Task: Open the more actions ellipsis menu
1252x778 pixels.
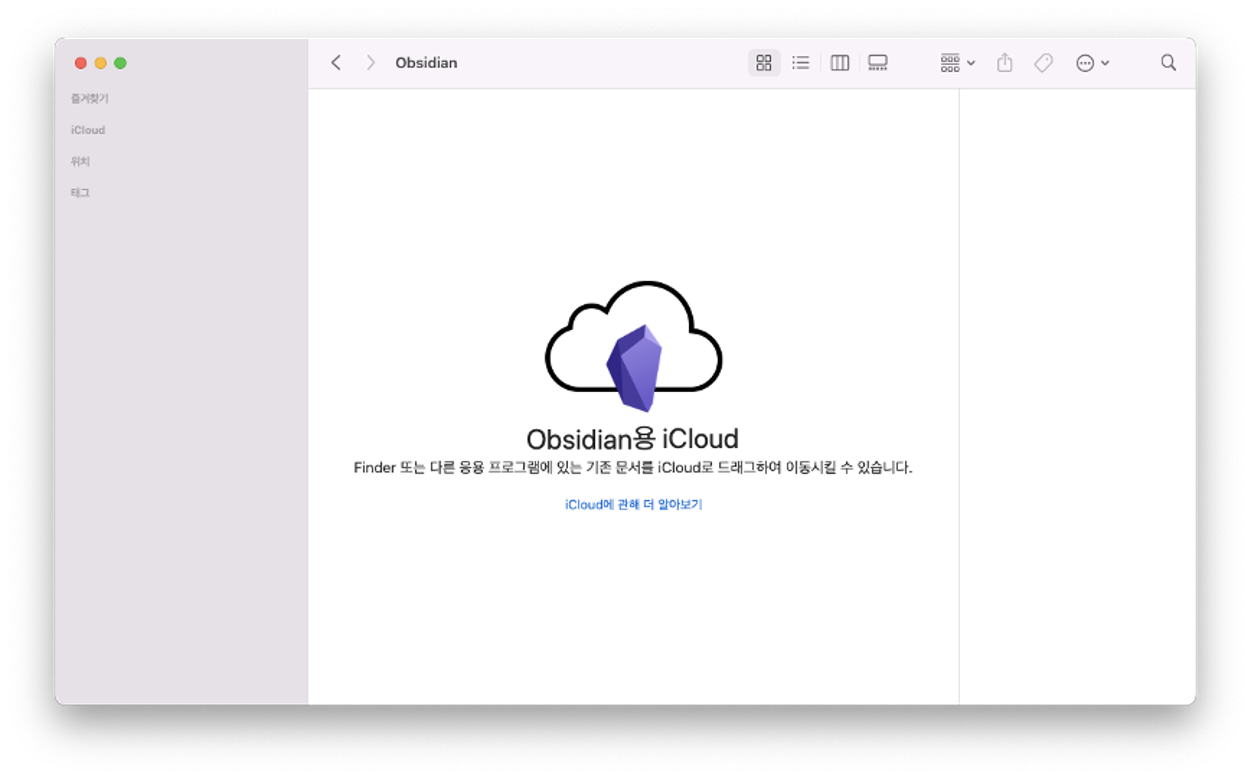Action: click(1092, 63)
